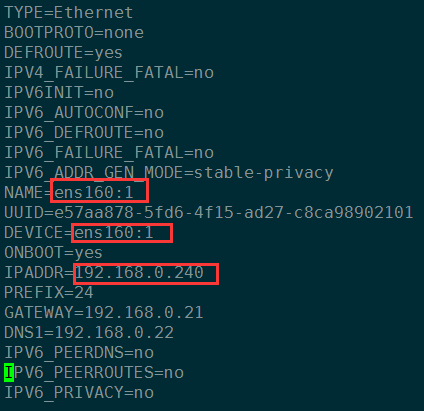Click the IPADDR value 192.168.0.240

(139, 273)
